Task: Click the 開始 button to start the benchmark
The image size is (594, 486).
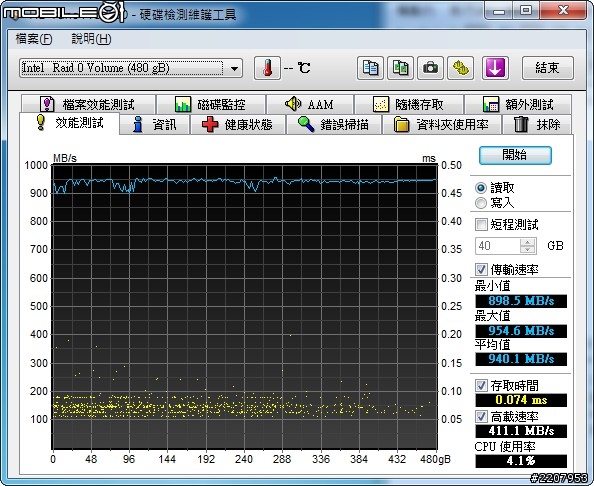Action: (x=515, y=155)
